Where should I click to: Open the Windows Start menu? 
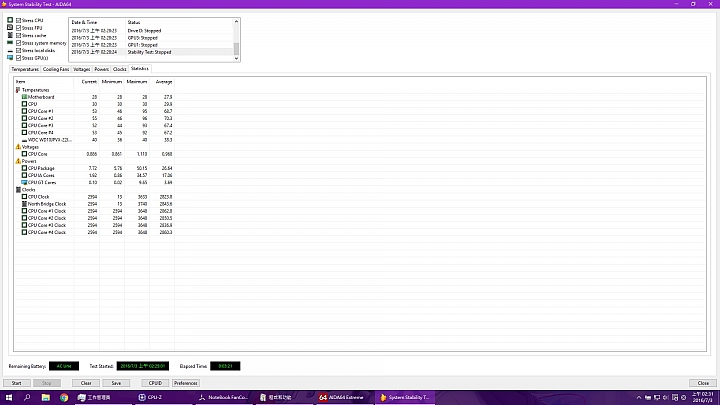pos(9,398)
